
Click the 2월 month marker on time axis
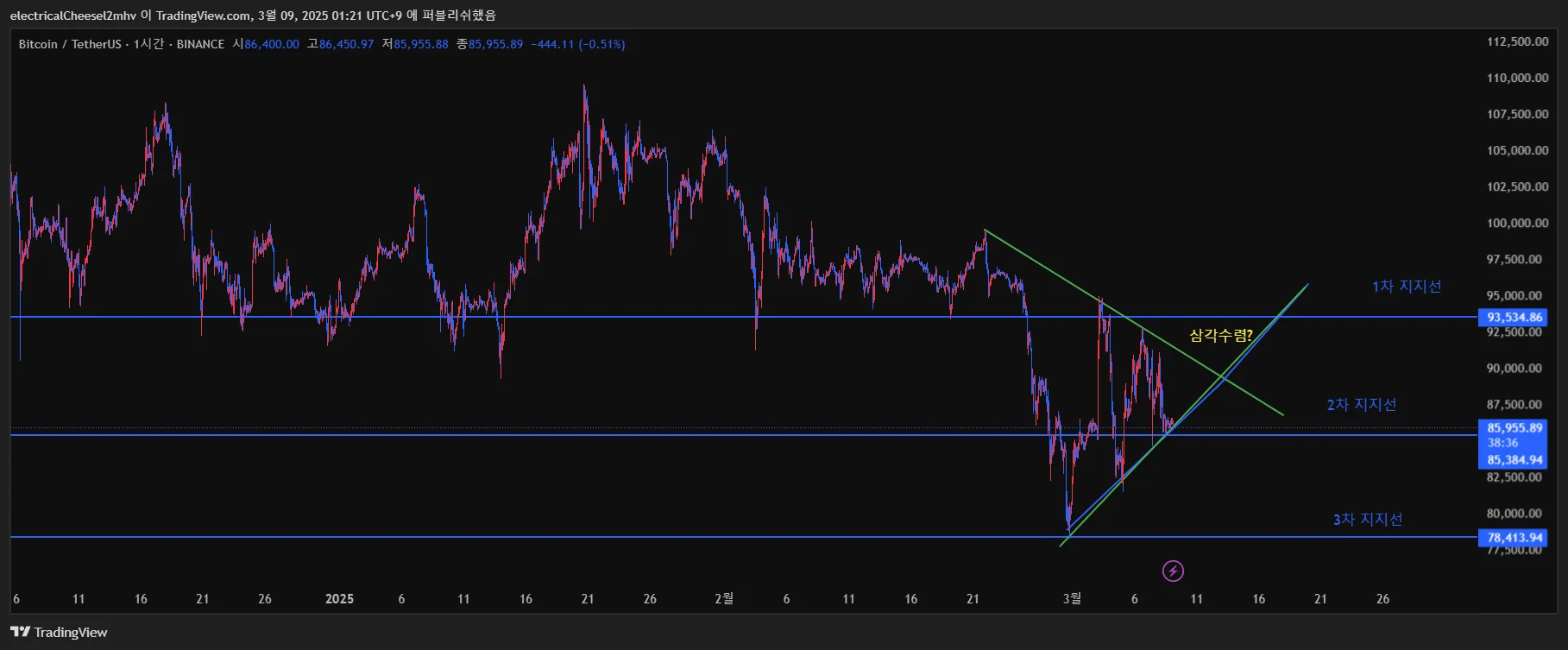click(724, 599)
